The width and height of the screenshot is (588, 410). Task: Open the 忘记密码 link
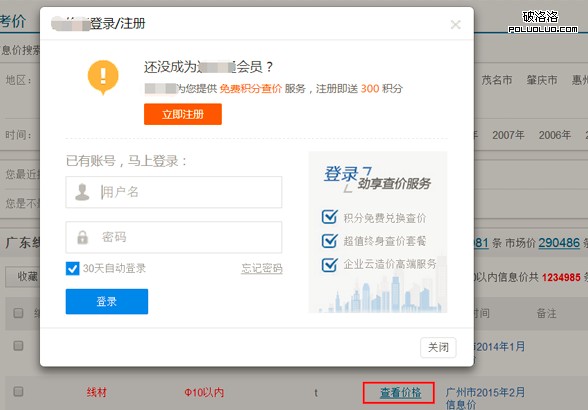click(x=262, y=268)
